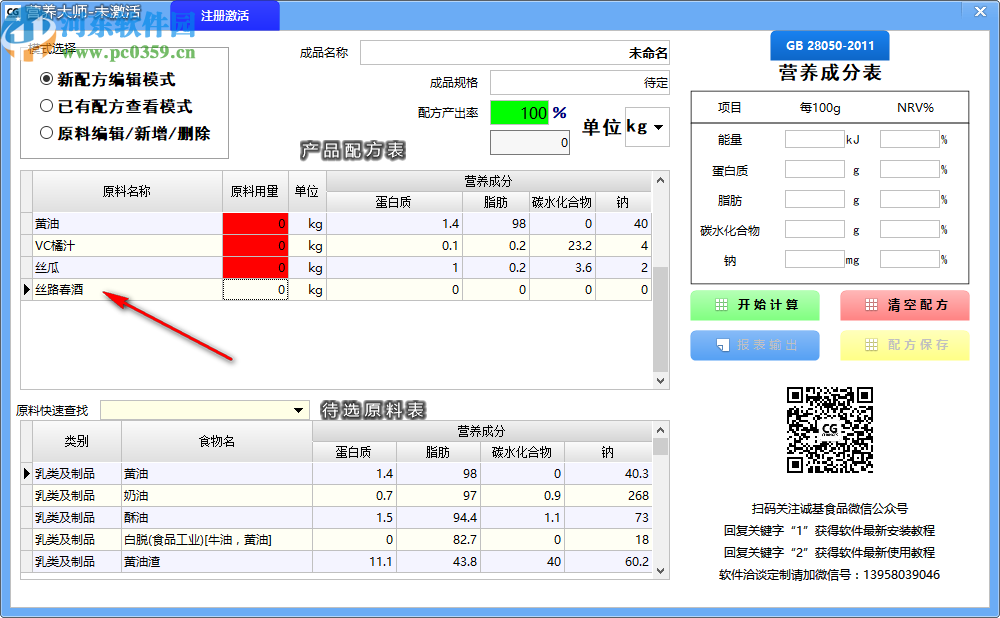
Task: Click the 原料名称 column header
Action: (x=127, y=191)
